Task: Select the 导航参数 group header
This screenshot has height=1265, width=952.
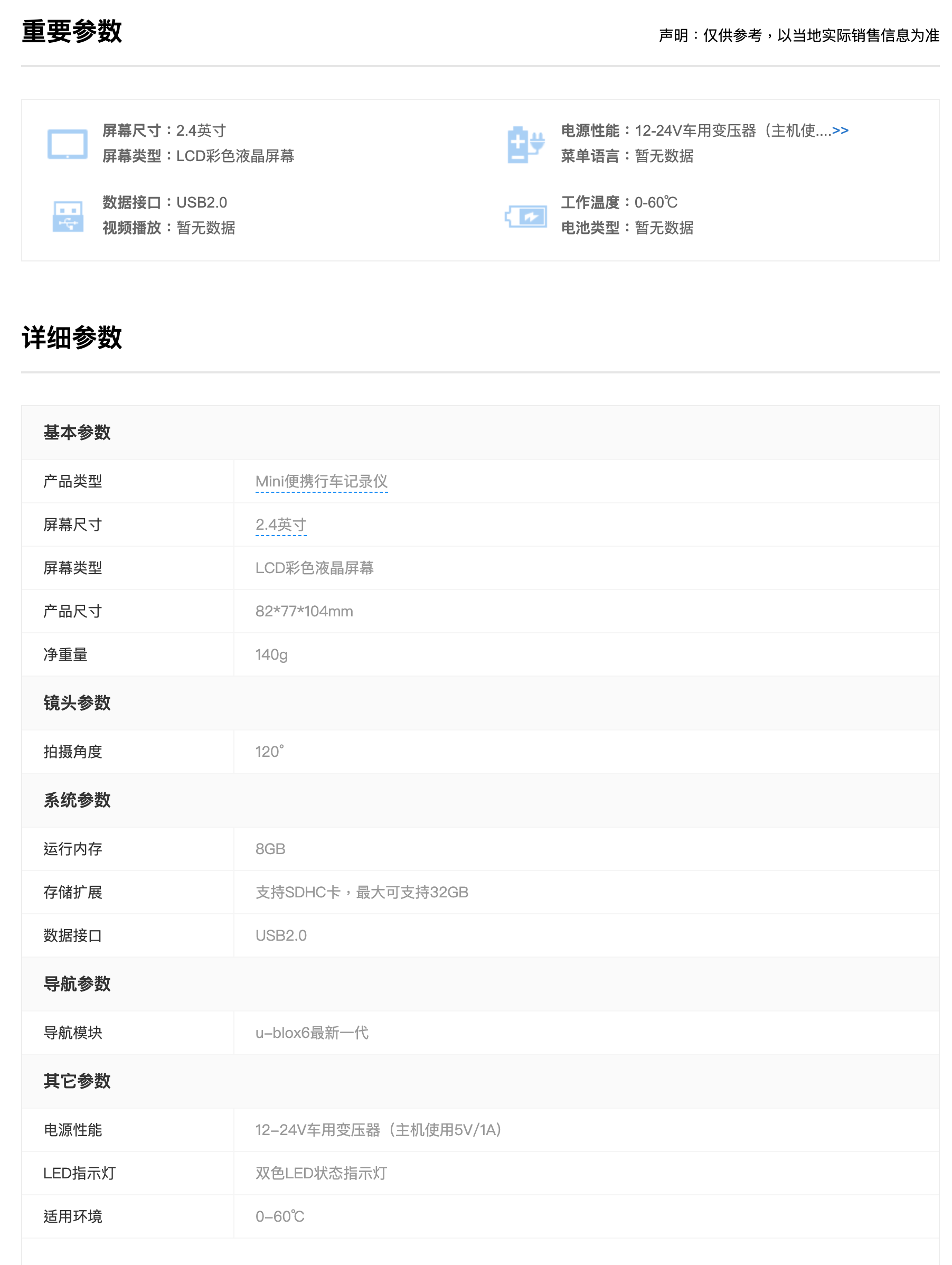Action: click(77, 984)
